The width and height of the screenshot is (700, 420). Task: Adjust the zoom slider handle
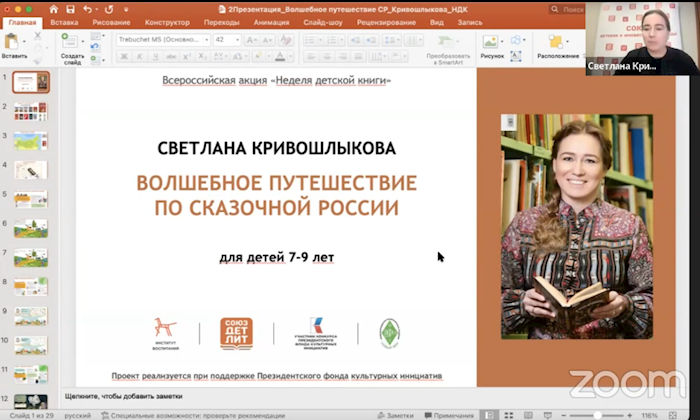point(597,415)
